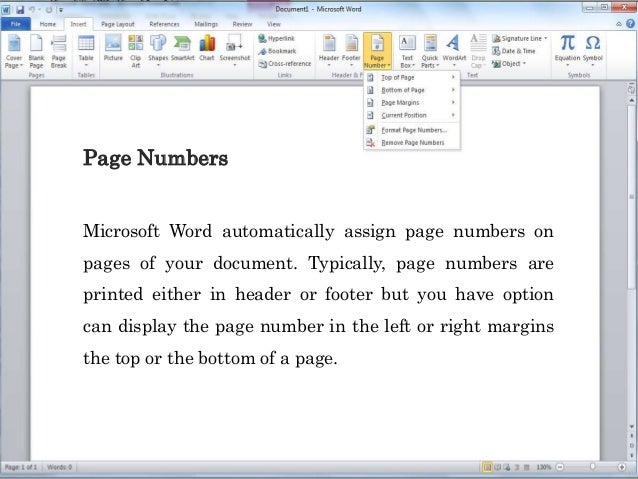
Task: Insert a Text Box
Action: pos(407,52)
